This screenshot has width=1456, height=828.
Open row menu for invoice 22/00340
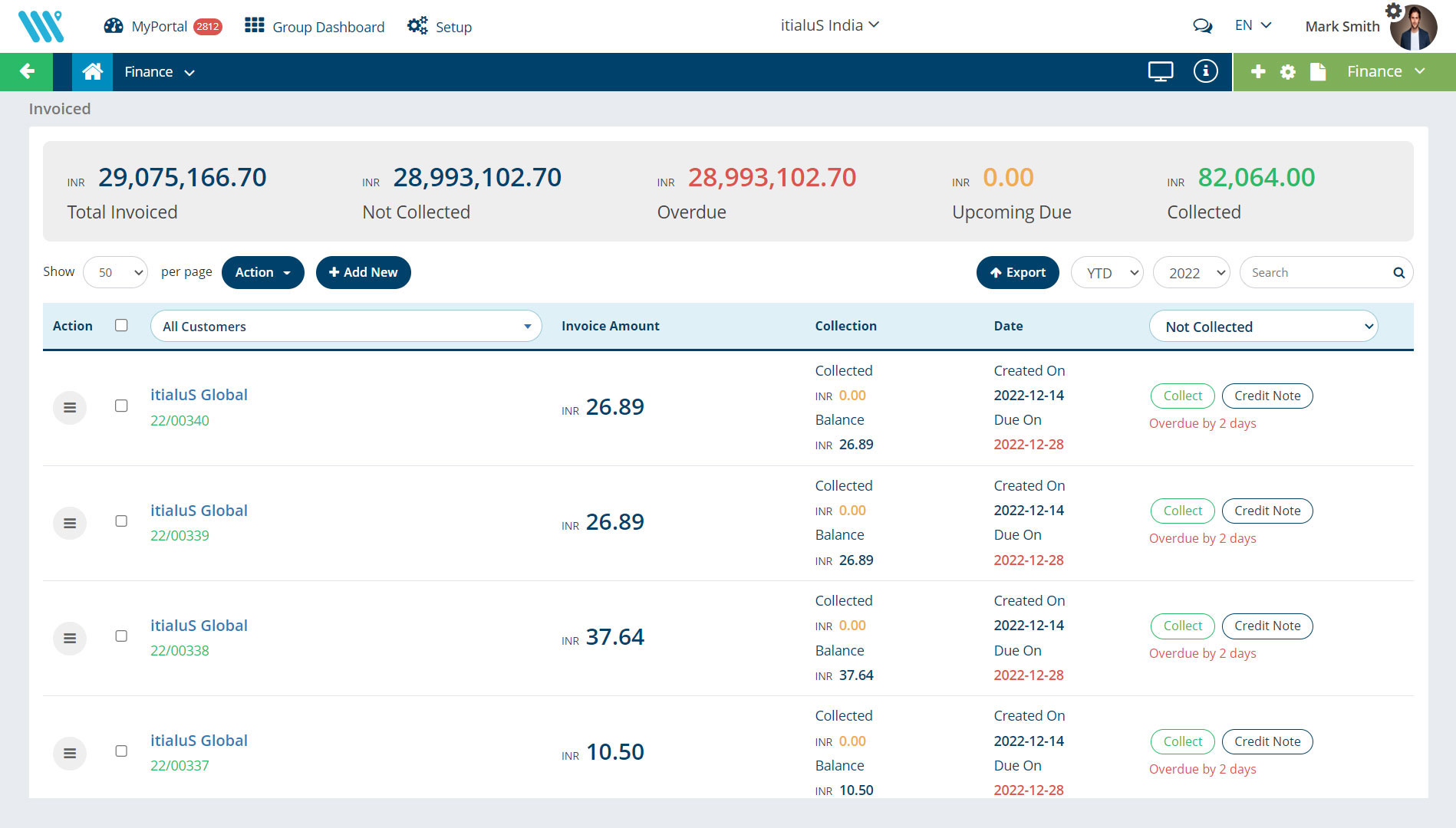pos(70,408)
